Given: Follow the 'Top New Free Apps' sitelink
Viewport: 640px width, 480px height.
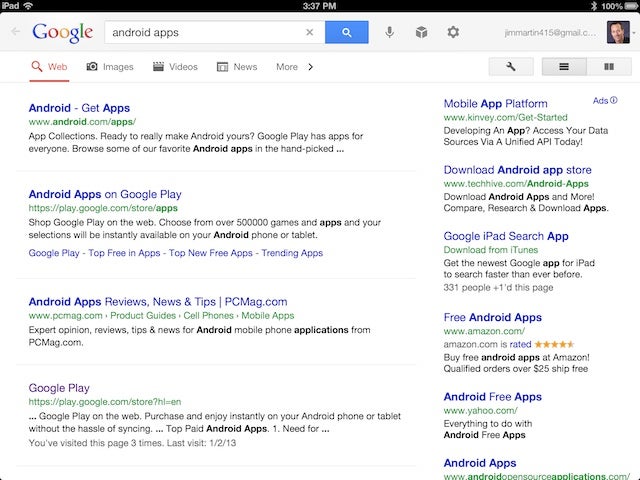Looking at the screenshot, I should (211, 253).
